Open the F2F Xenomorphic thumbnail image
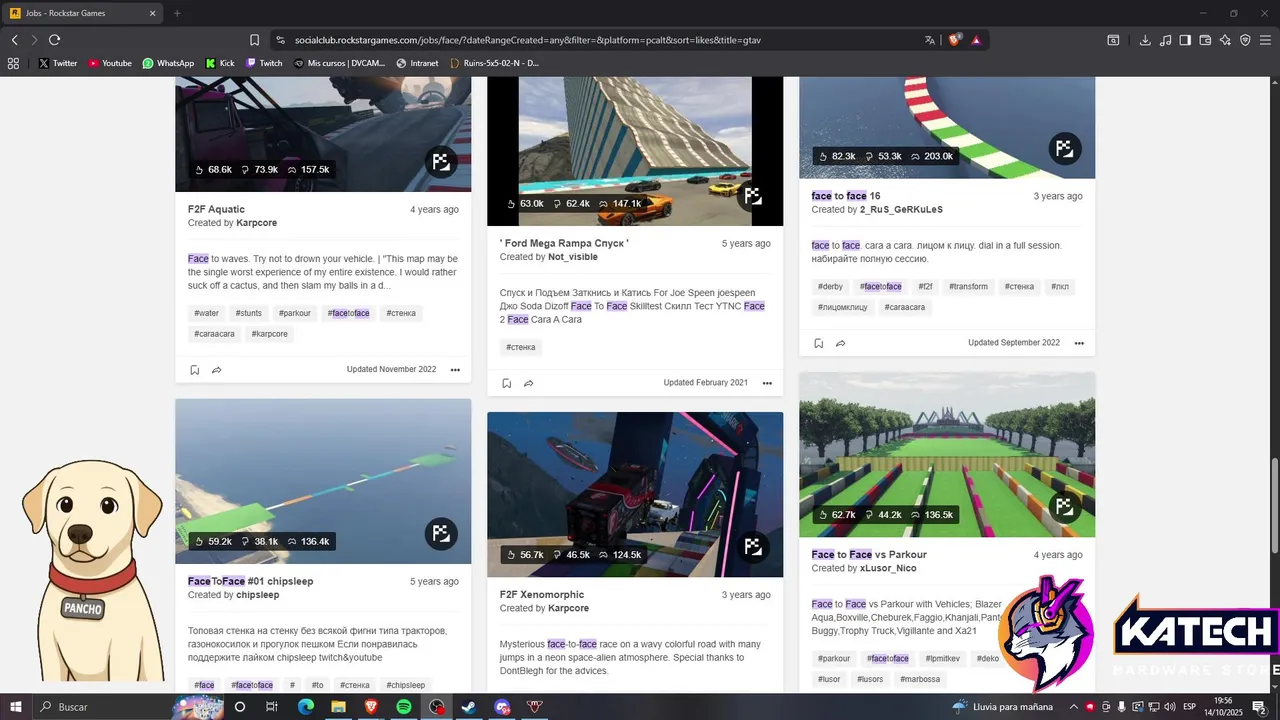This screenshot has height=720, width=1280. [x=635, y=494]
